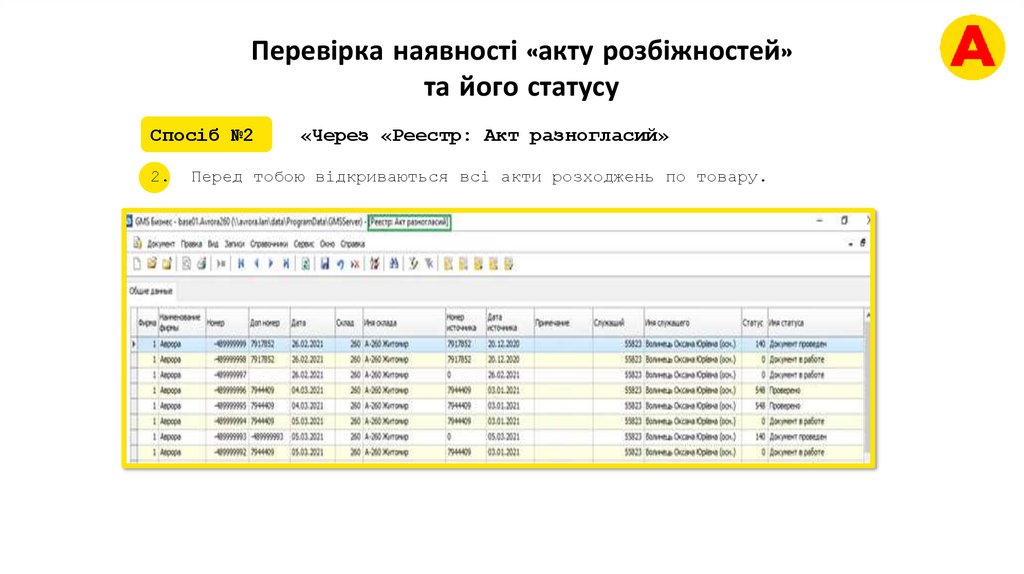Click the blue floppy disk save icon
The image size is (1024, 574).
pos(325,264)
